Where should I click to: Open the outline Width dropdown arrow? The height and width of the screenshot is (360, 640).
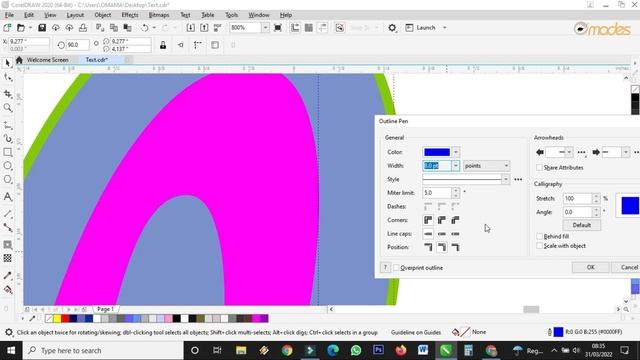coord(456,166)
